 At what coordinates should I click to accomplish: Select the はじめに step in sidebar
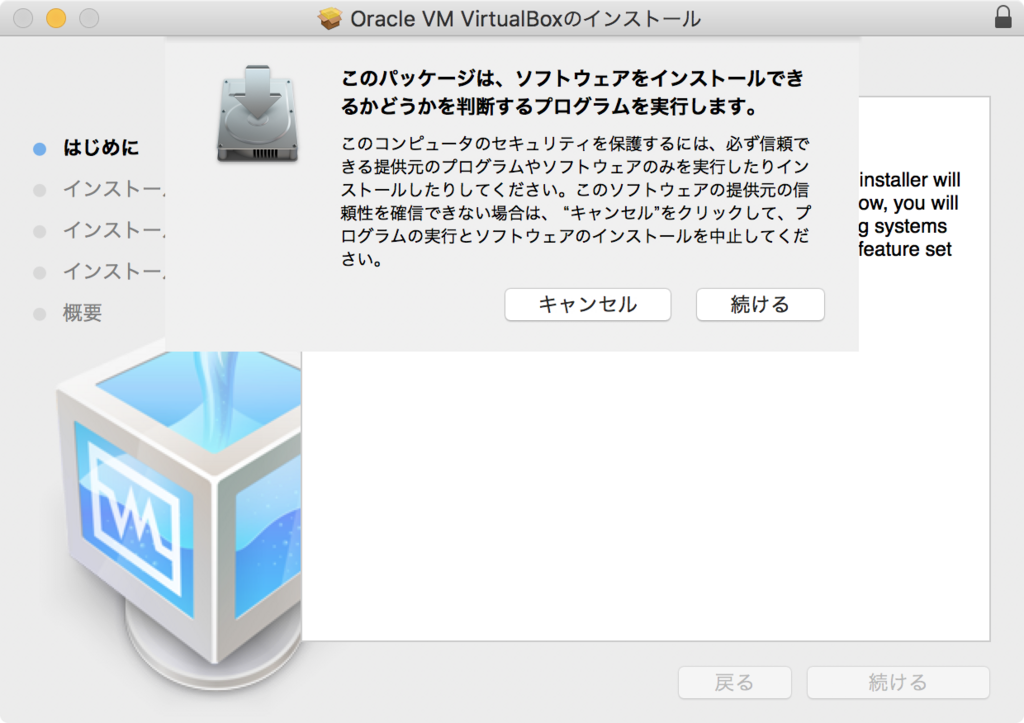pyautogui.click(x=101, y=148)
